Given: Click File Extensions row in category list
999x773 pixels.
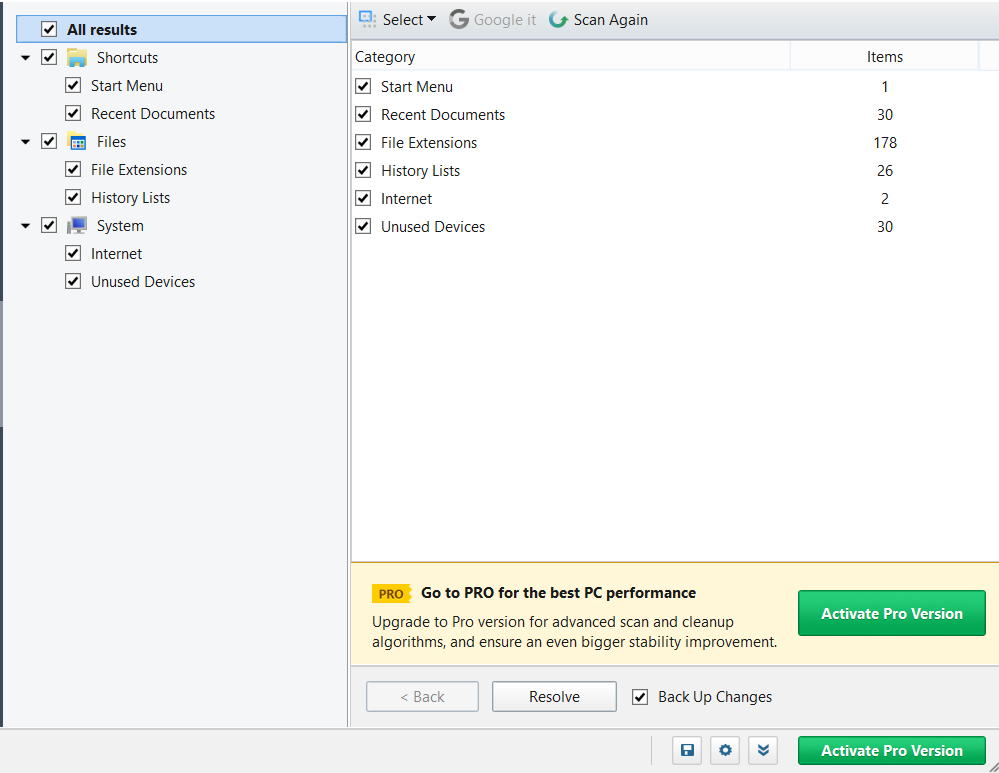Looking at the screenshot, I should [666, 142].
